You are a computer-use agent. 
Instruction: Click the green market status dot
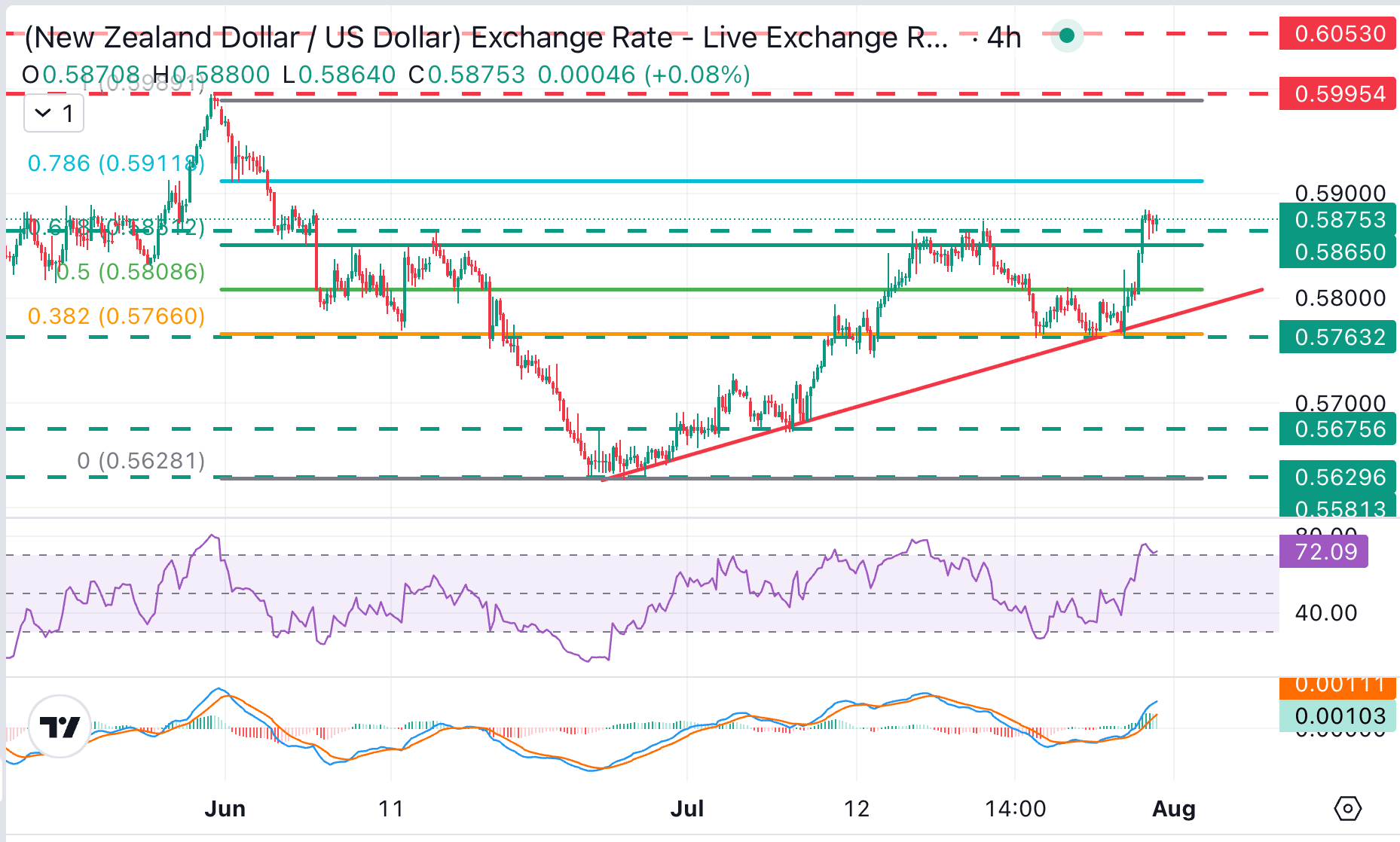[x=1066, y=35]
